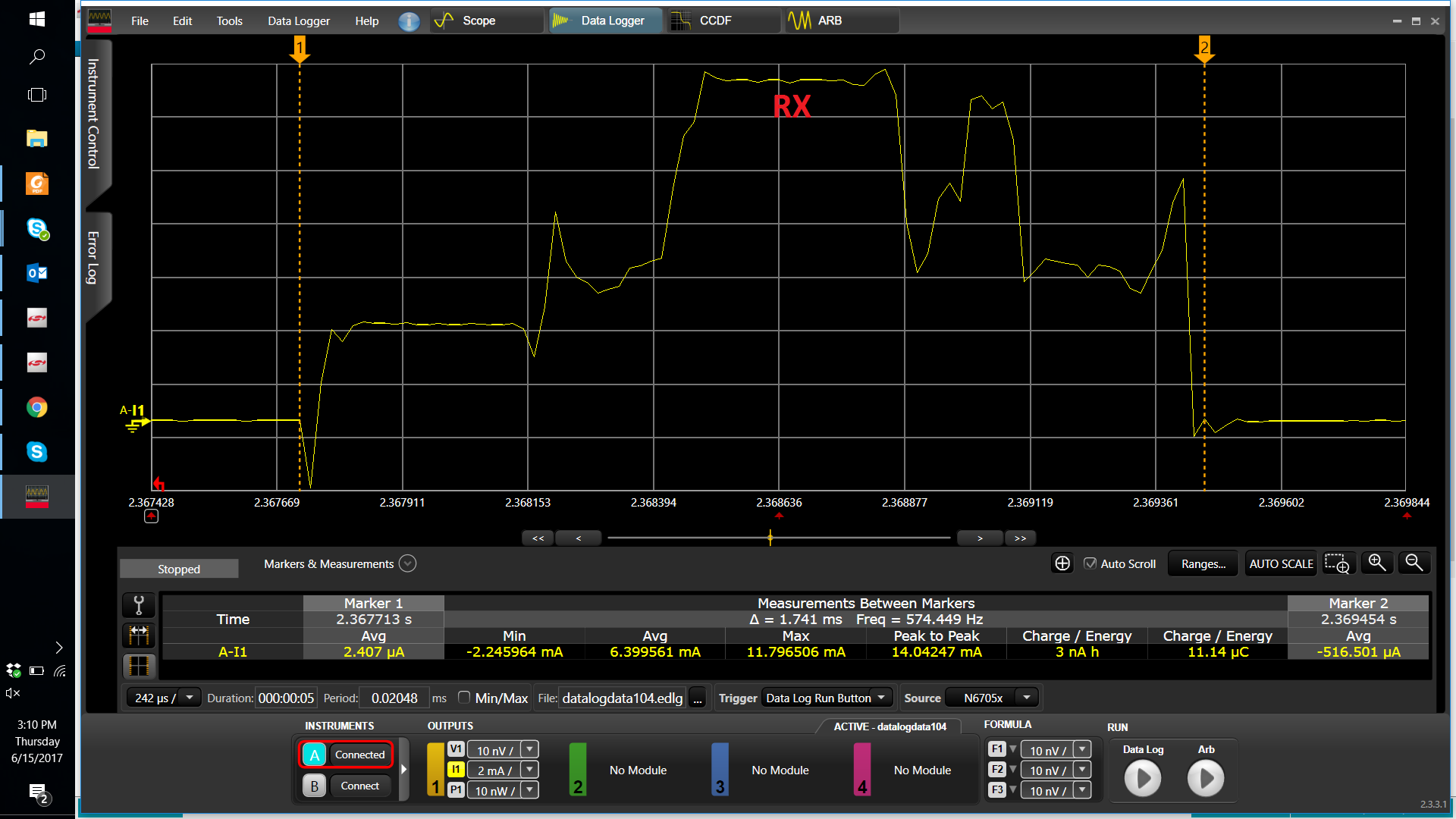Click the crosshair add-marker icon

point(1062,563)
